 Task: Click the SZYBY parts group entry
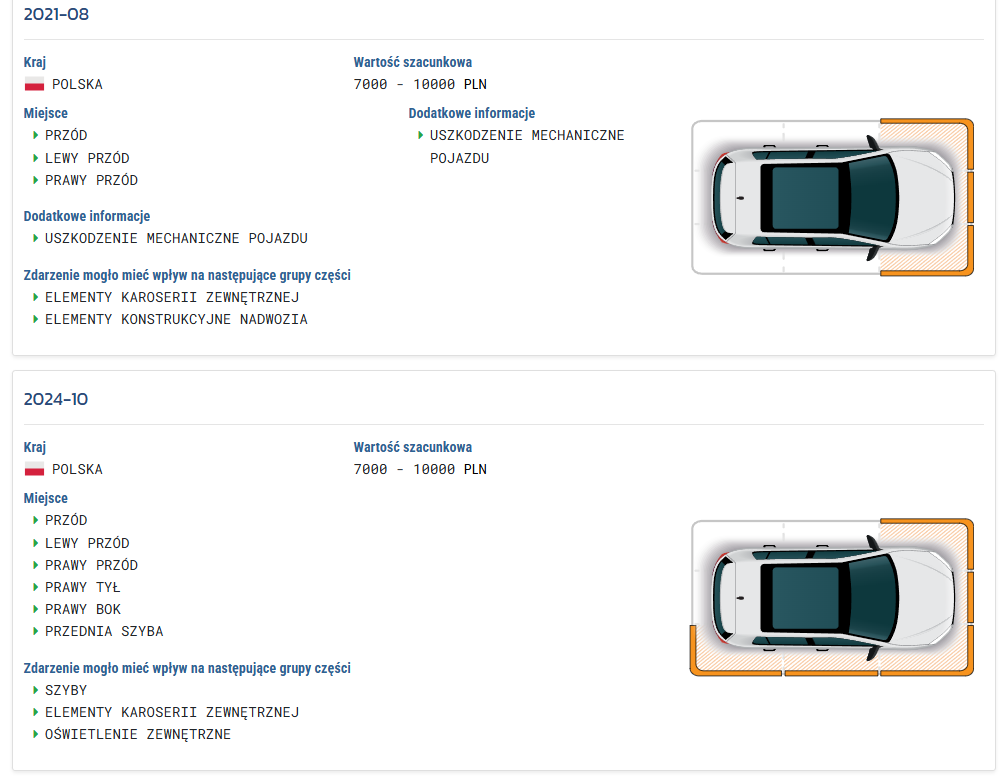[66, 690]
